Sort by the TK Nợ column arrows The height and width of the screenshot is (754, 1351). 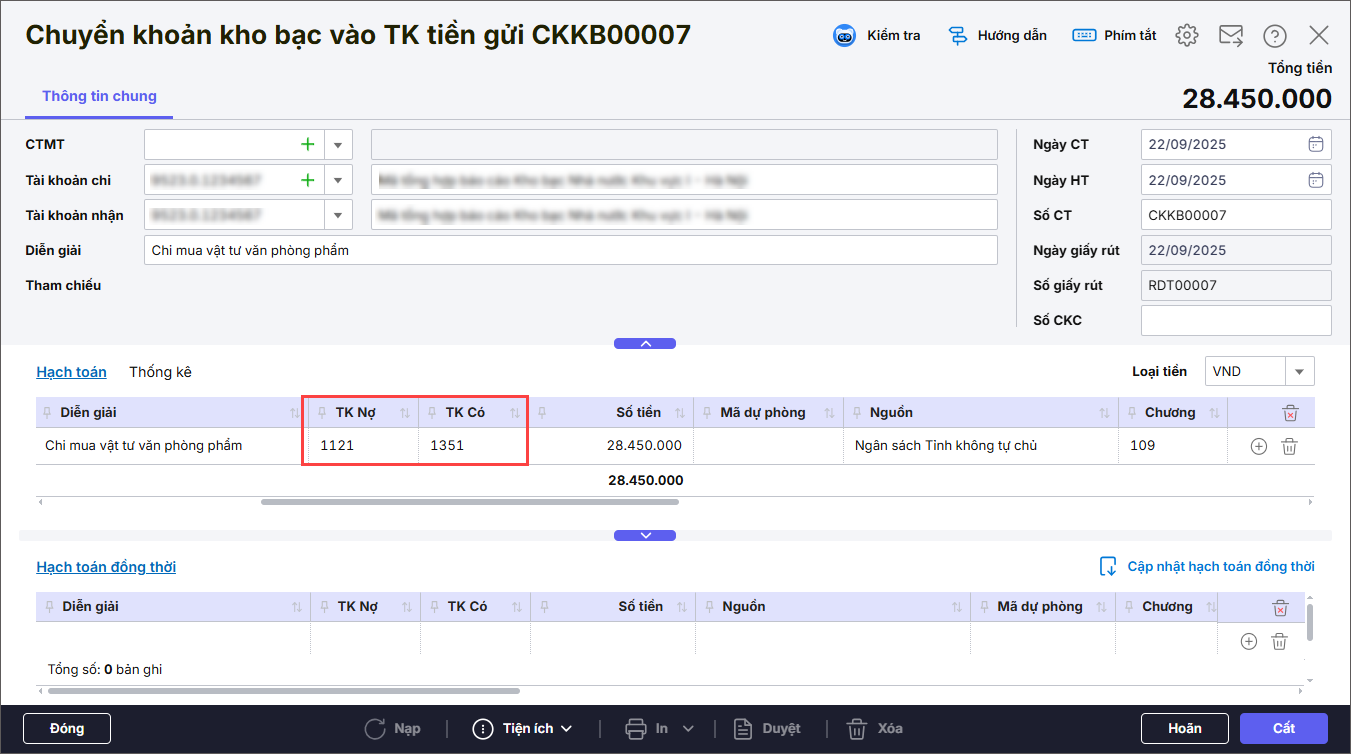(x=405, y=413)
